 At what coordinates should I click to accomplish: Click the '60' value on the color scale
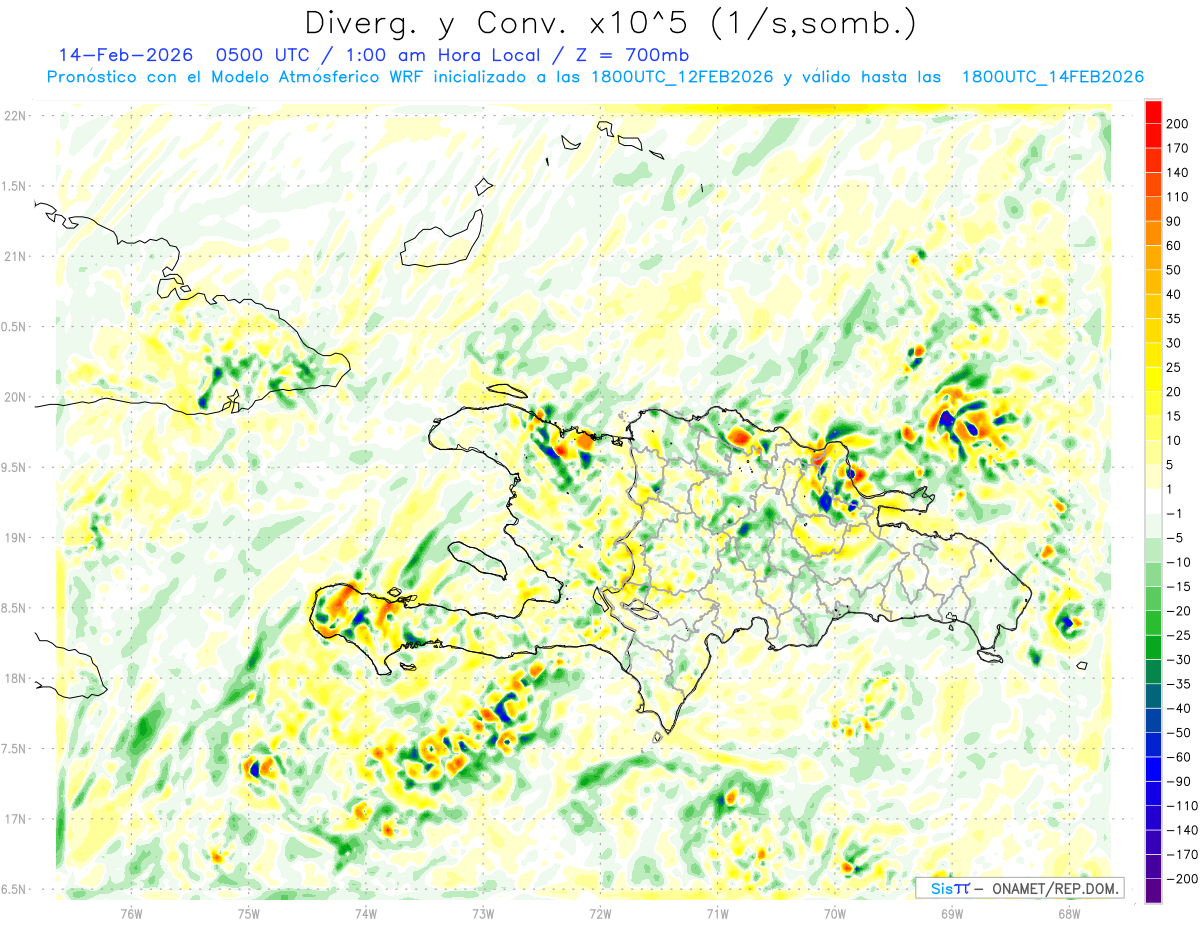(x=1174, y=246)
